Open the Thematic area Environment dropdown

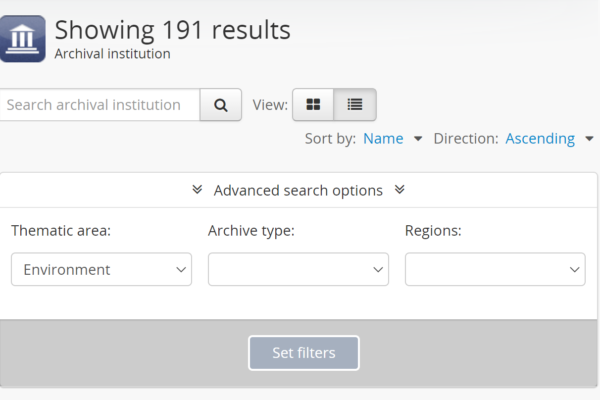101,269
